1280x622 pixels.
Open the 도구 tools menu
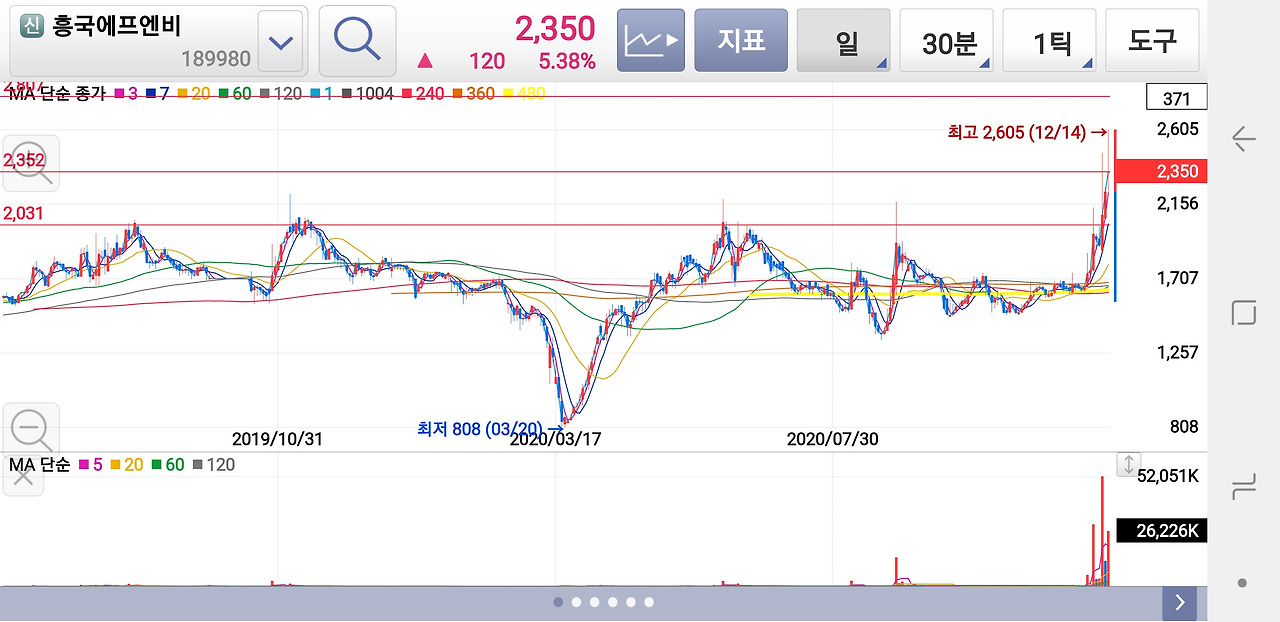click(1152, 41)
